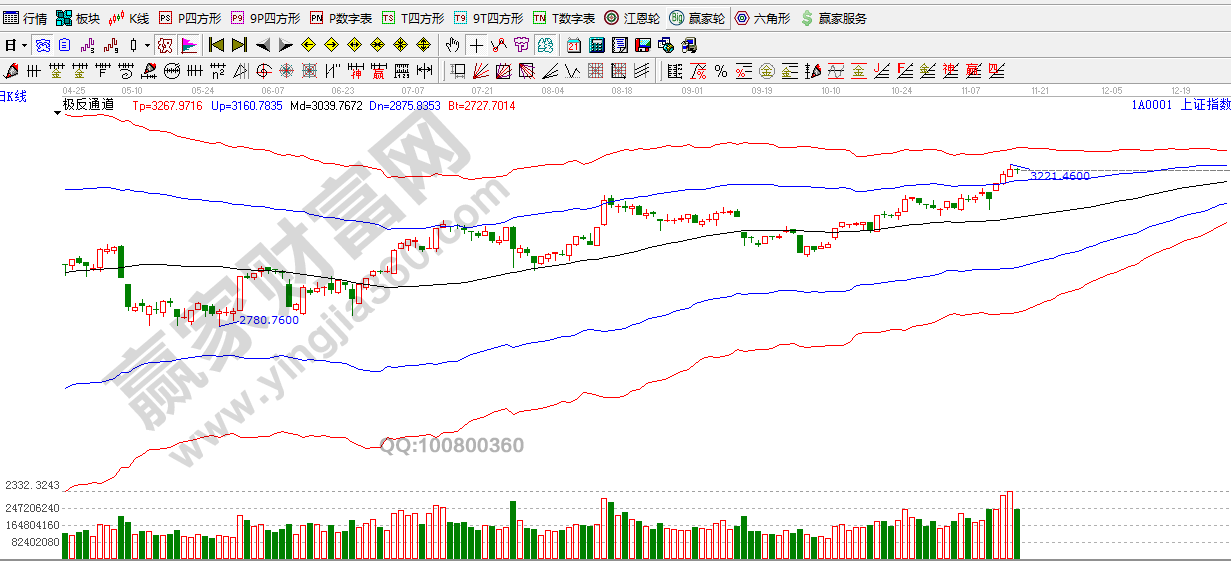1231x562 pixels.
Task: Click the calculator icon in toolbar
Action: click(597, 45)
